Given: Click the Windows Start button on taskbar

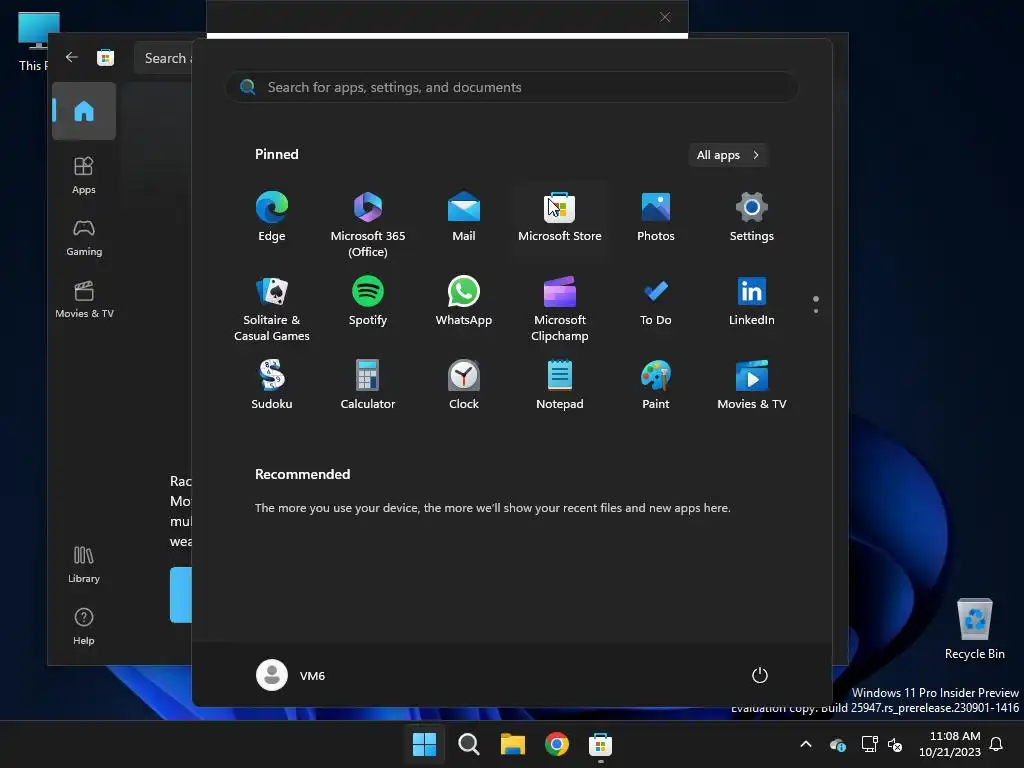Looking at the screenshot, I should coord(424,744).
